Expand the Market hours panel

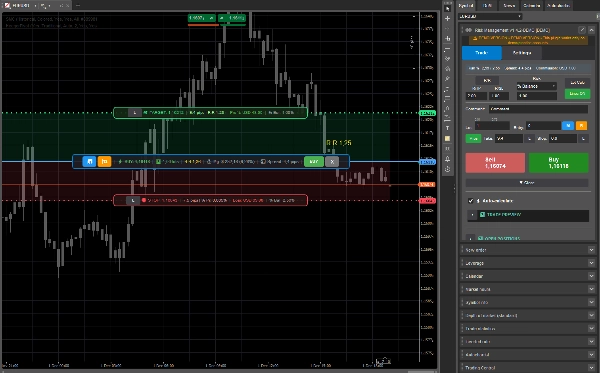tap(592, 289)
